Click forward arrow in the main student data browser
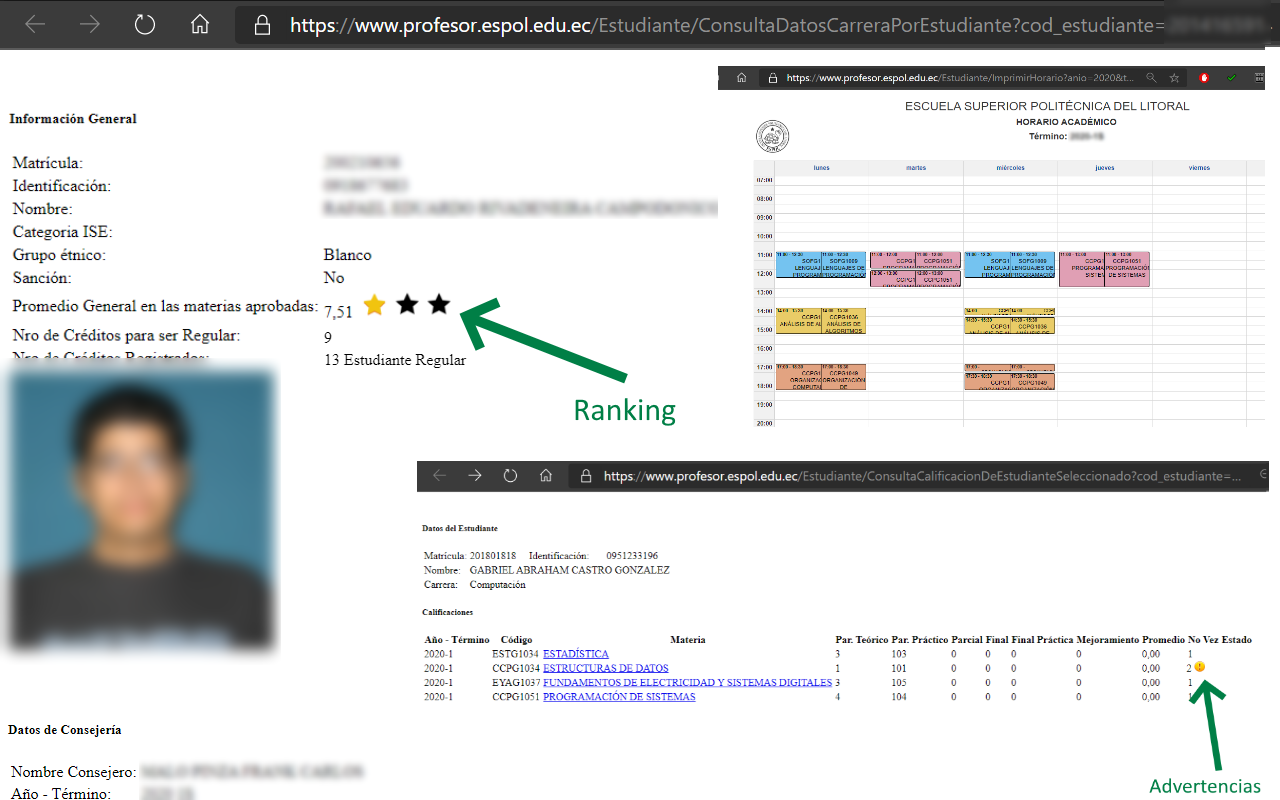1280x800 pixels. coord(90,24)
